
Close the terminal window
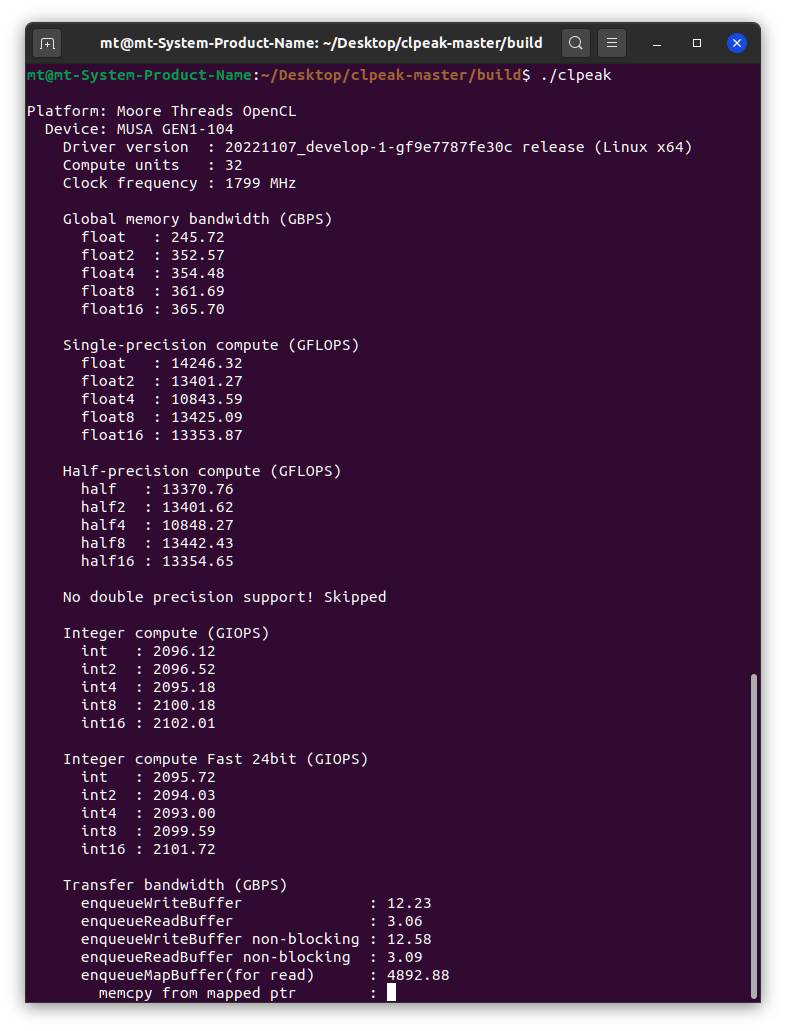[737, 43]
